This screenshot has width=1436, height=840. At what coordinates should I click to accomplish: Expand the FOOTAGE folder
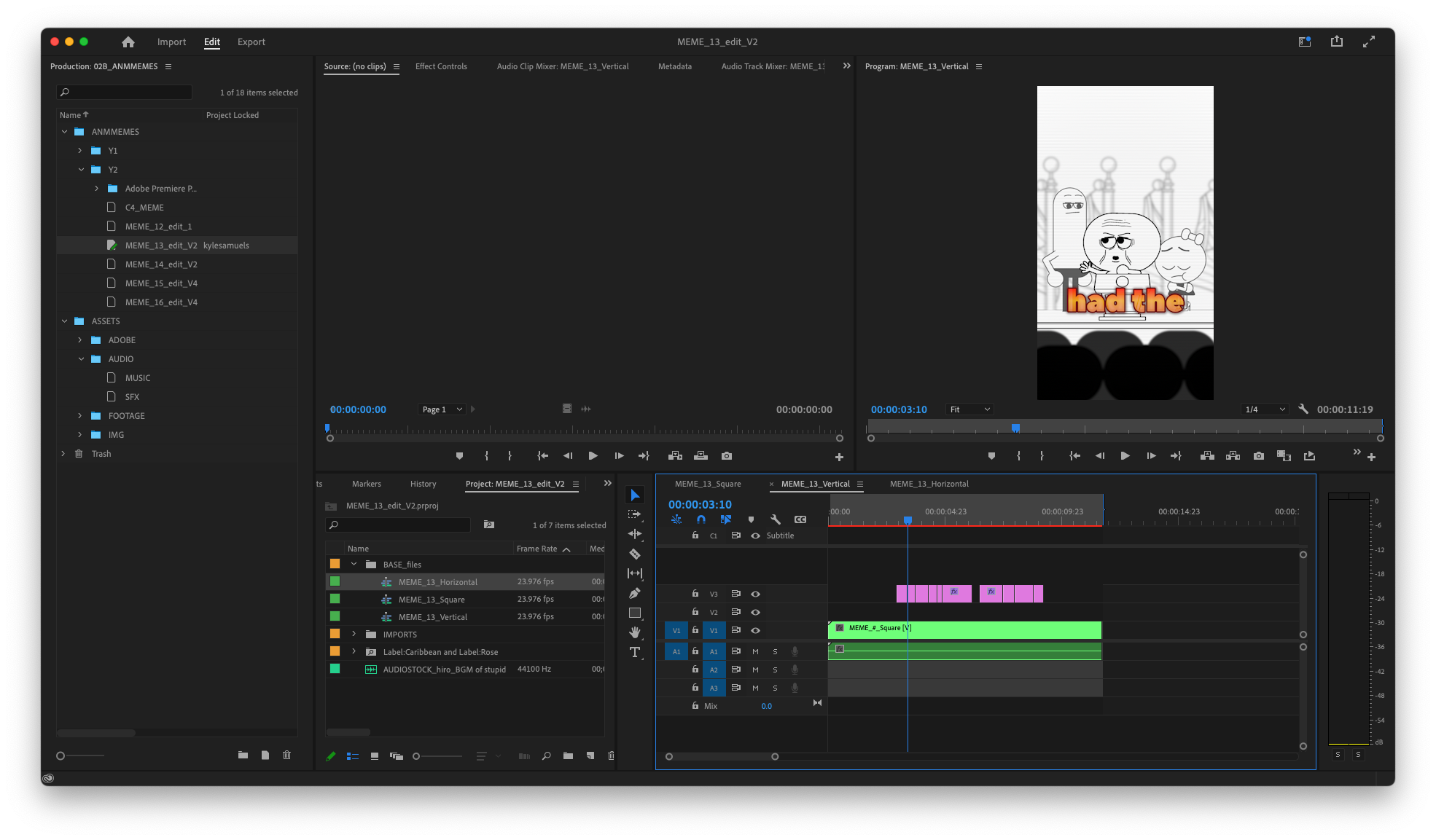[x=80, y=416]
